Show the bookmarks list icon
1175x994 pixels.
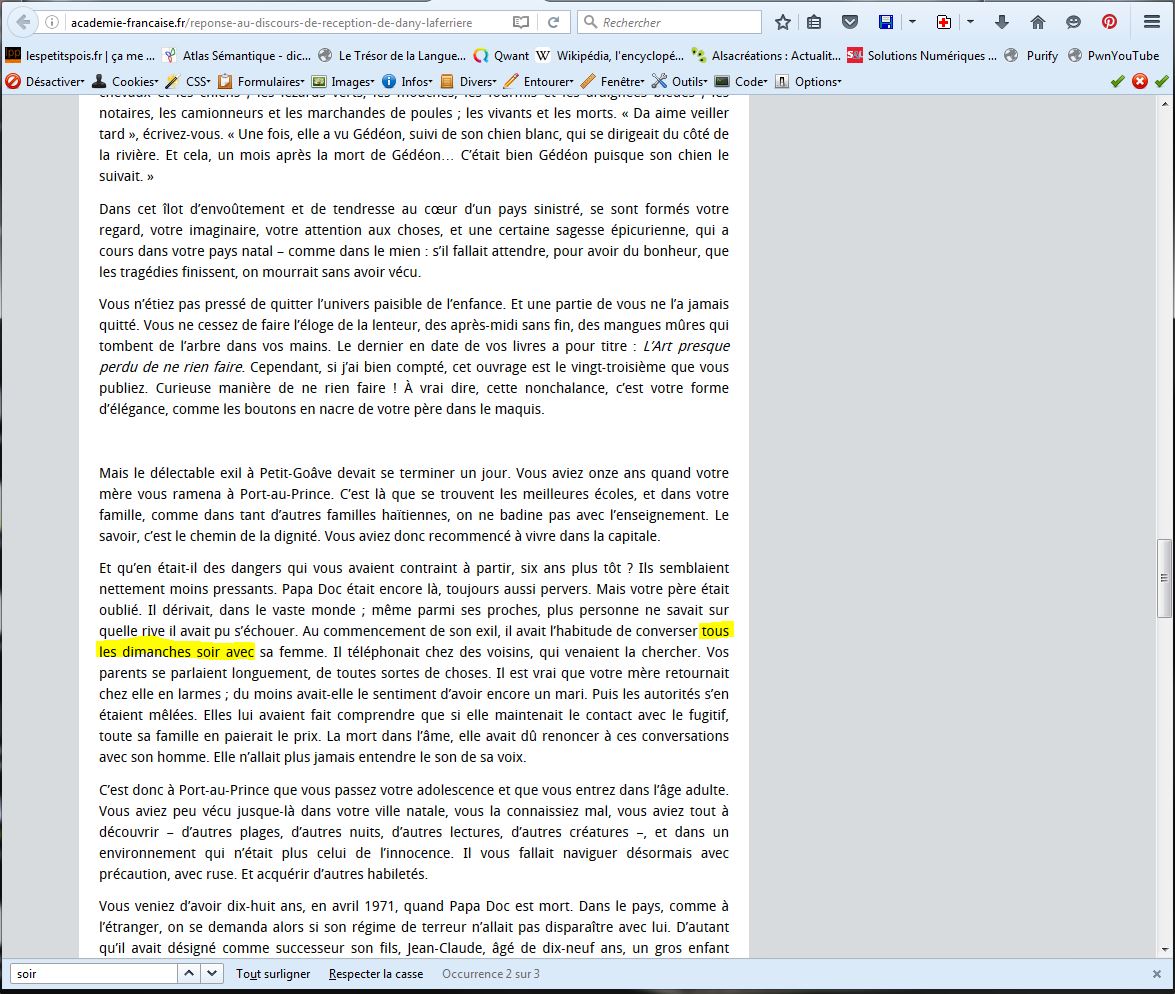tap(815, 22)
